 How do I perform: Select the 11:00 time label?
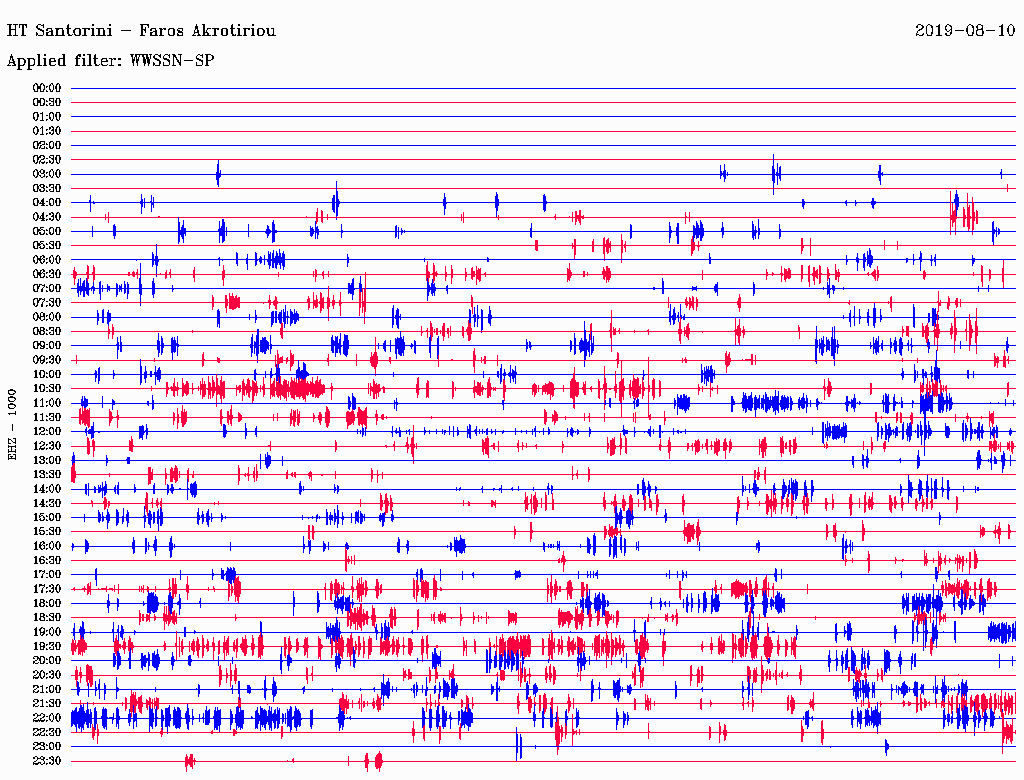tap(47, 403)
